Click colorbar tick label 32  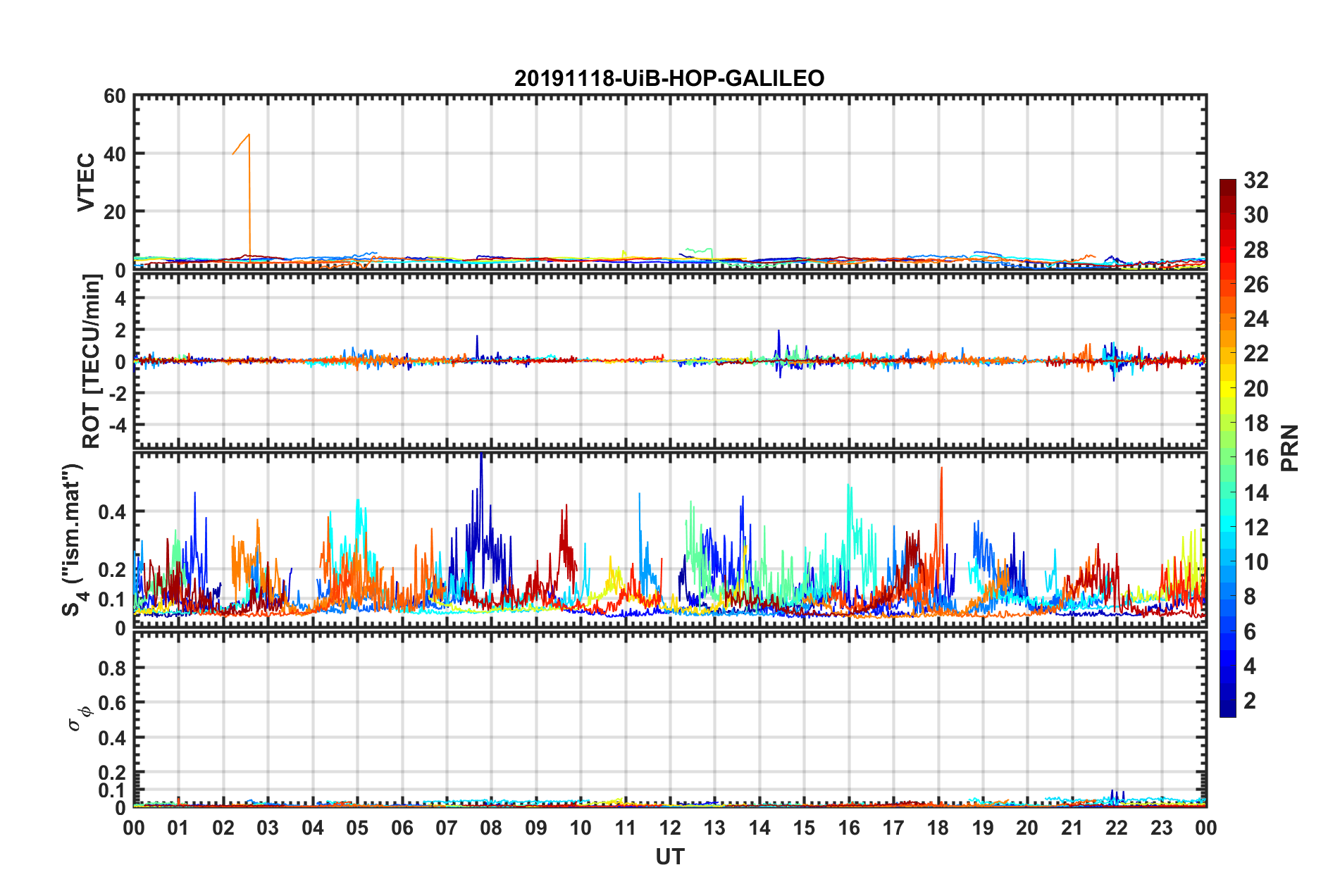(1256, 180)
